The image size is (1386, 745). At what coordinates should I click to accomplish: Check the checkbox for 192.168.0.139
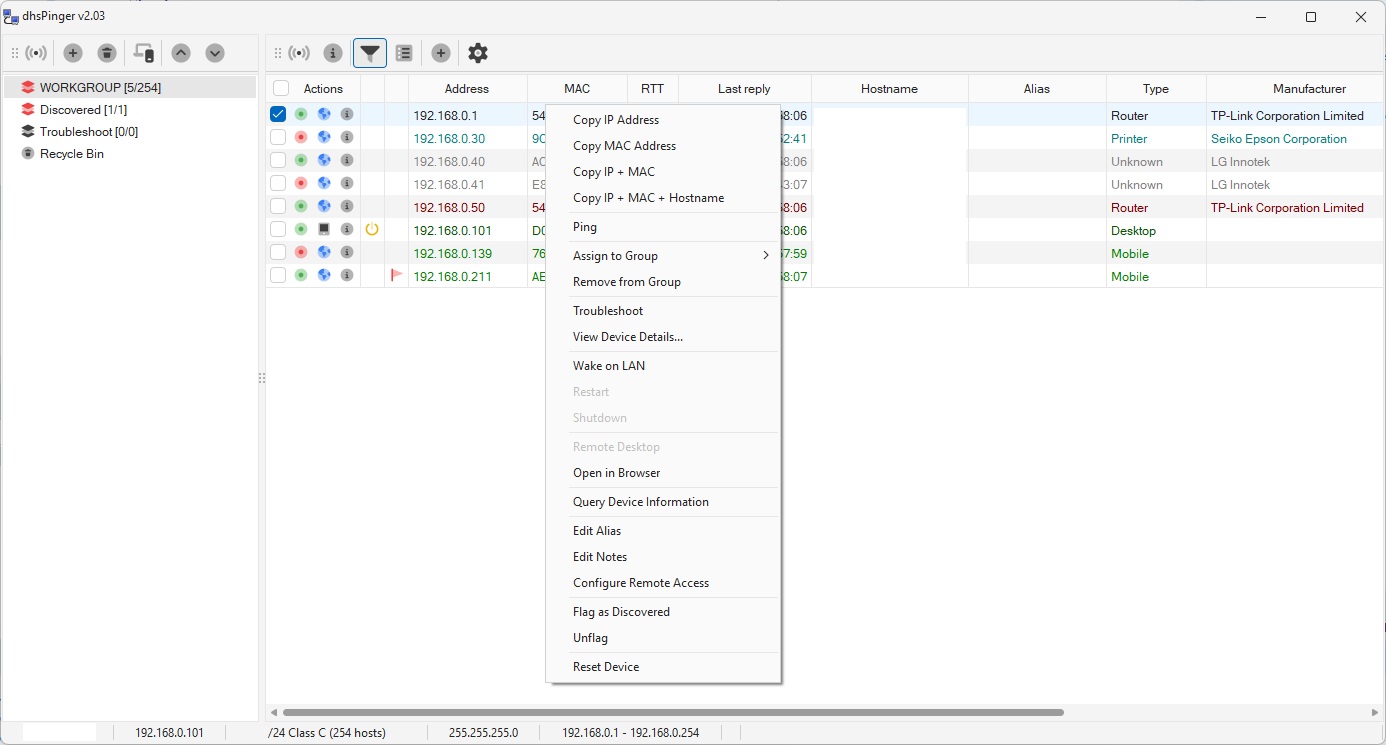(277, 253)
